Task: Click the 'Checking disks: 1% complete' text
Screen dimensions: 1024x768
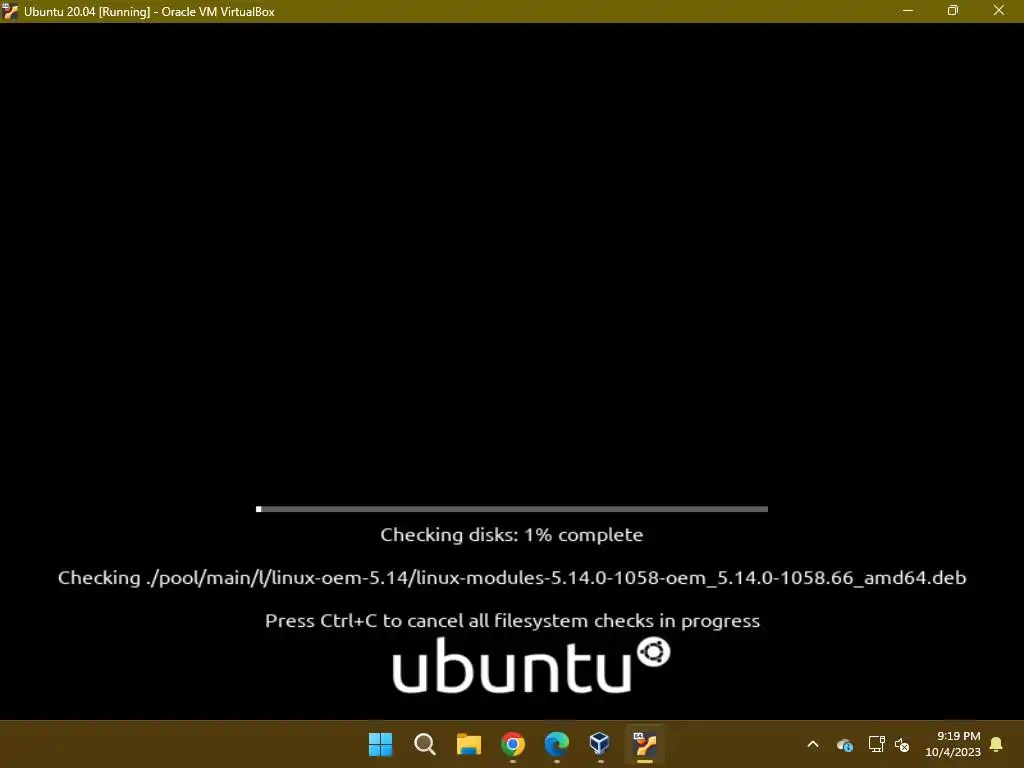Action: click(512, 535)
